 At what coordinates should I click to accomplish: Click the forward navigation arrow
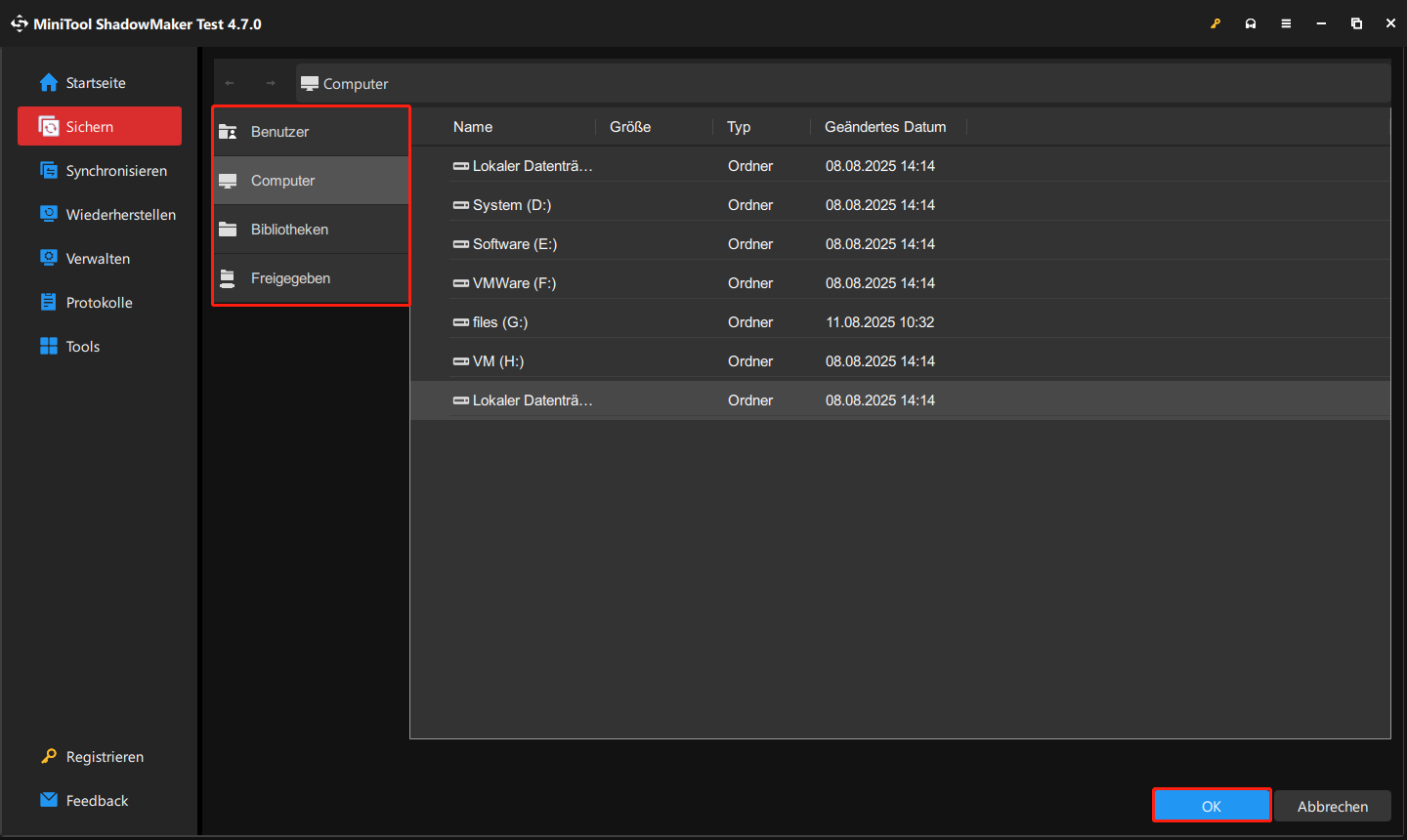(x=271, y=83)
